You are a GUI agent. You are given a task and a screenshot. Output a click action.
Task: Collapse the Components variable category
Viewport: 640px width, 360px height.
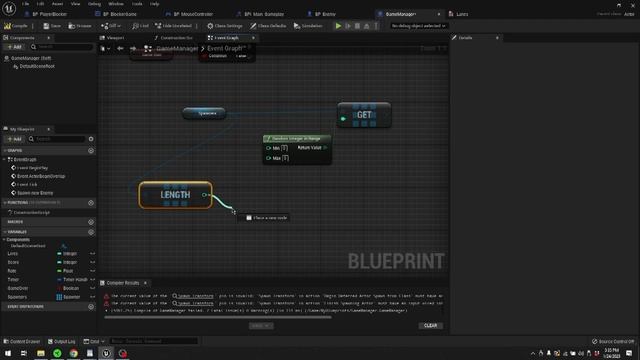[4, 240]
